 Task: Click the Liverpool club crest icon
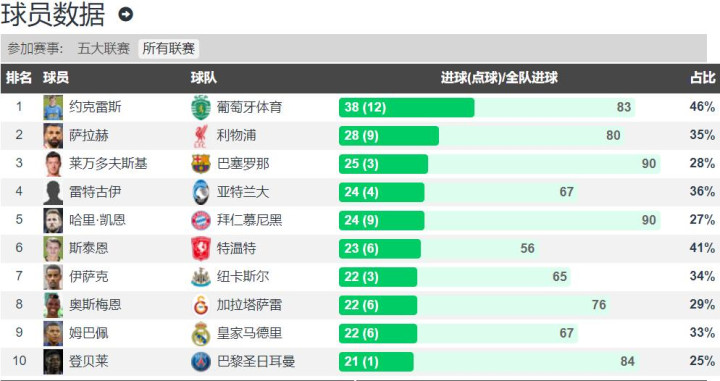tap(201, 135)
